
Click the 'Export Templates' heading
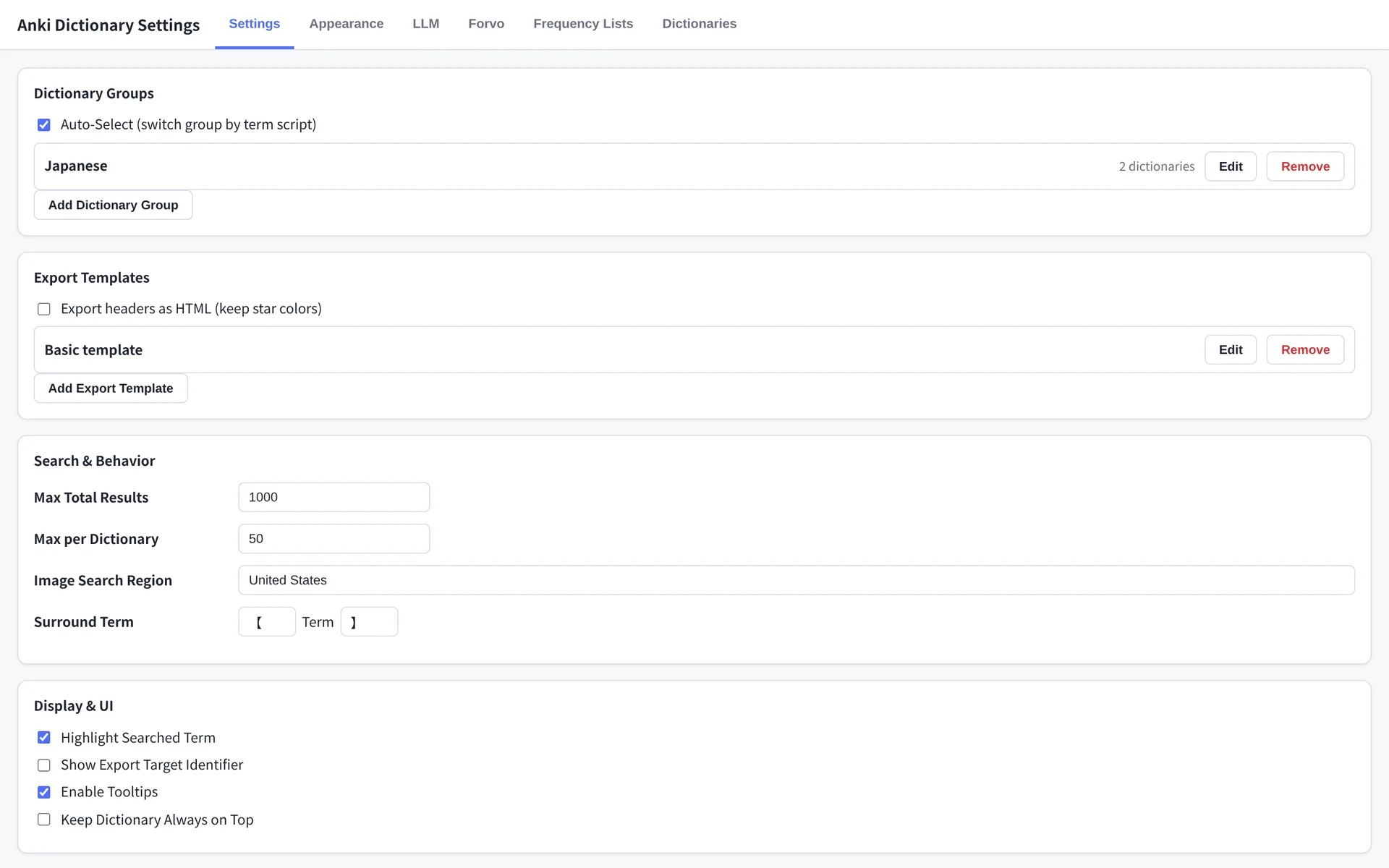[x=92, y=278]
